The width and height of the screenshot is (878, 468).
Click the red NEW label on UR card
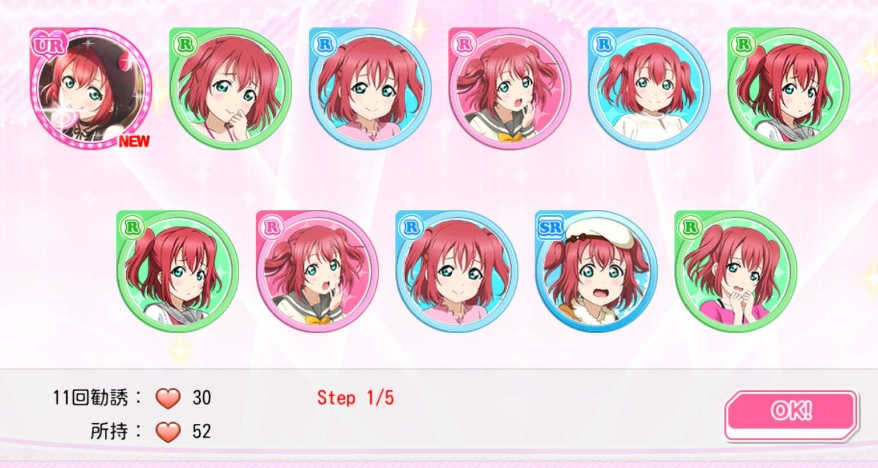[x=134, y=141]
